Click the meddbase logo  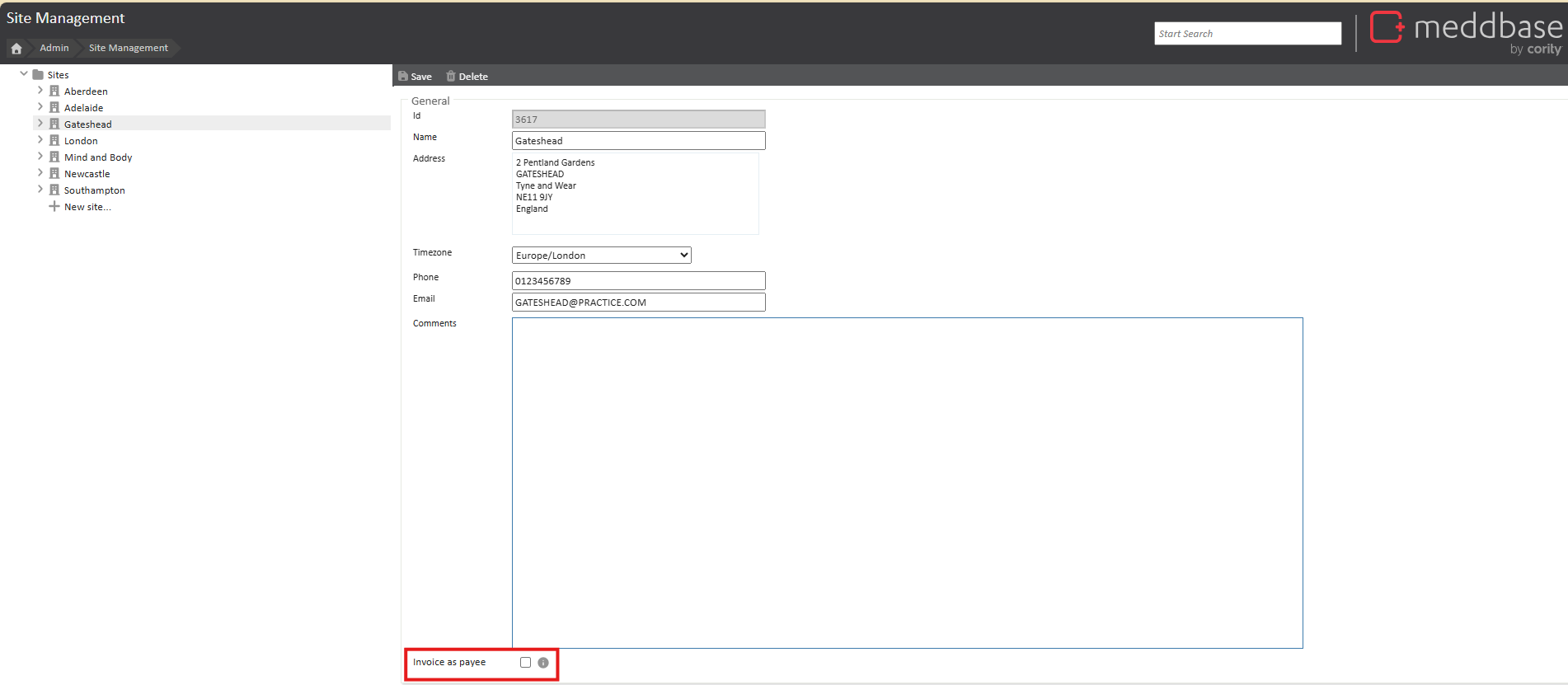click(1466, 32)
